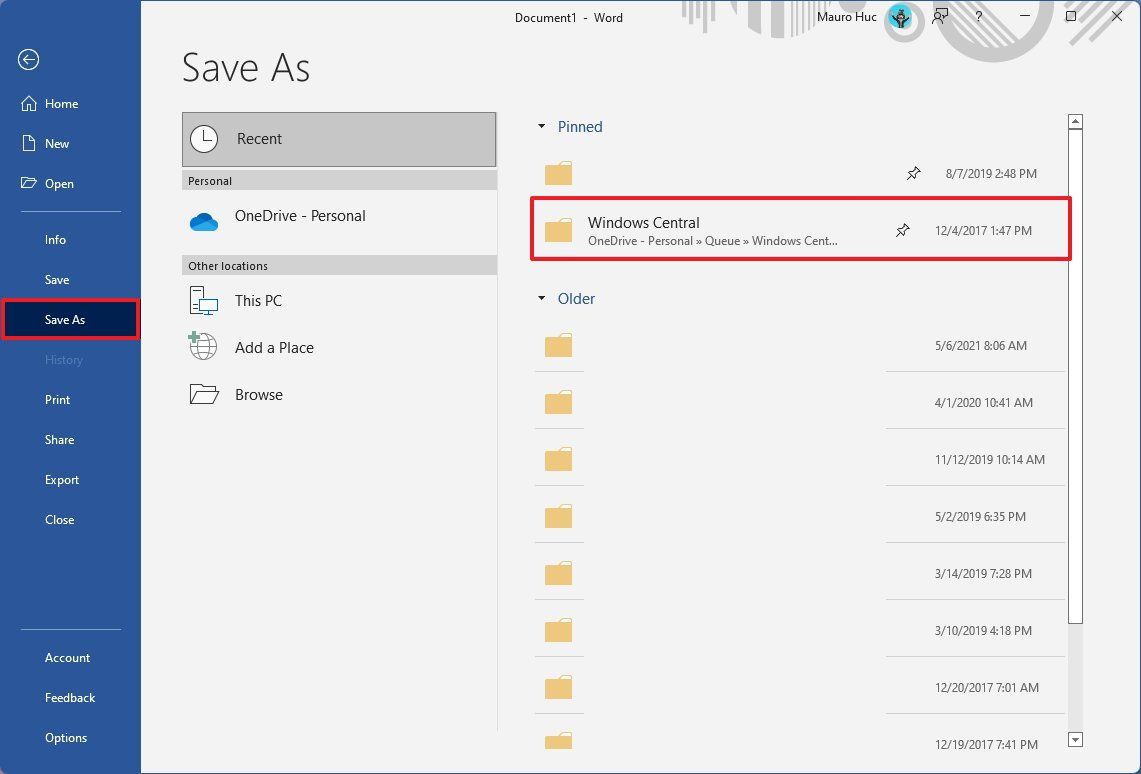Click the scrollbar down arrow
Image resolution: width=1141 pixels, height=774 pixels.
(x=1075, y=740)
